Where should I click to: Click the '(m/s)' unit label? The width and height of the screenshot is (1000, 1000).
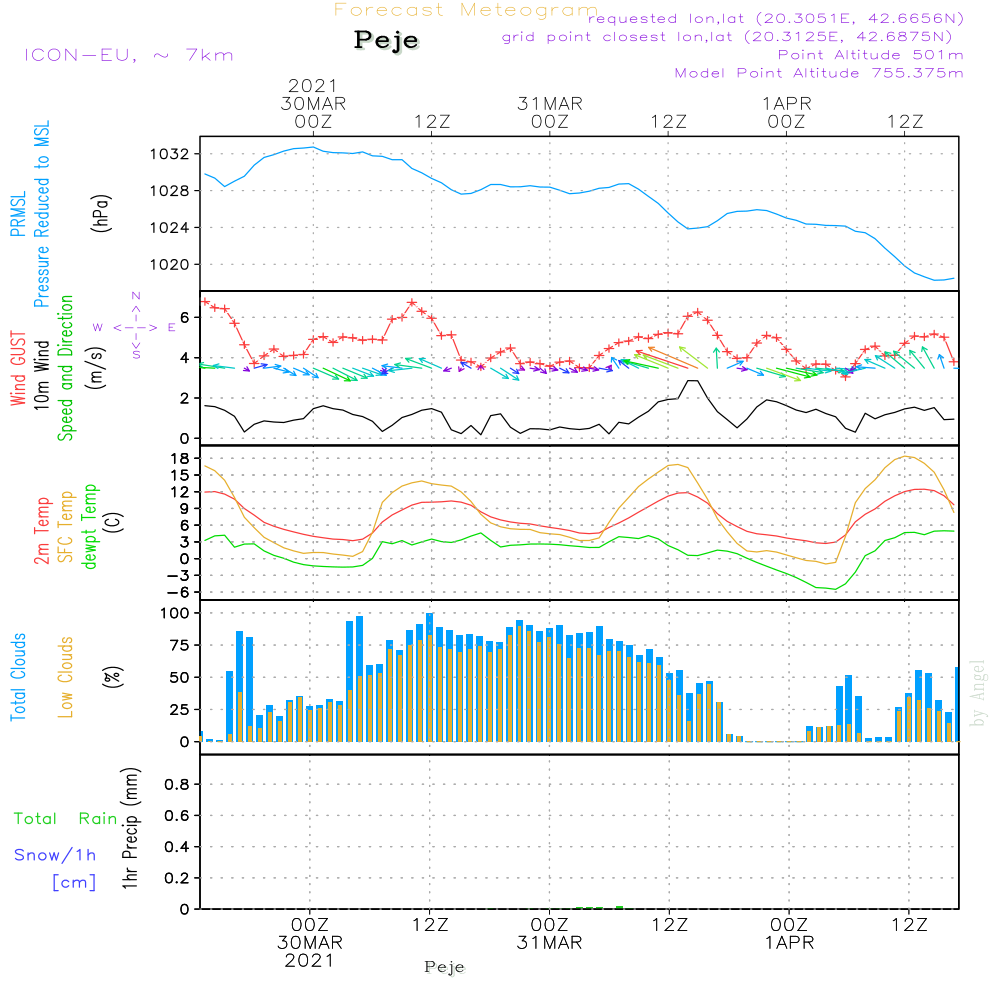[x=96, y=368]
